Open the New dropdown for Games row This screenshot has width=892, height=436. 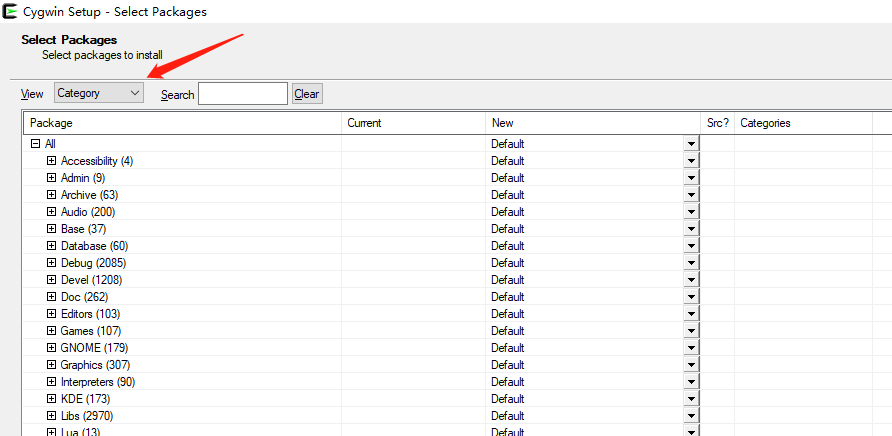[x=691, y=331]
